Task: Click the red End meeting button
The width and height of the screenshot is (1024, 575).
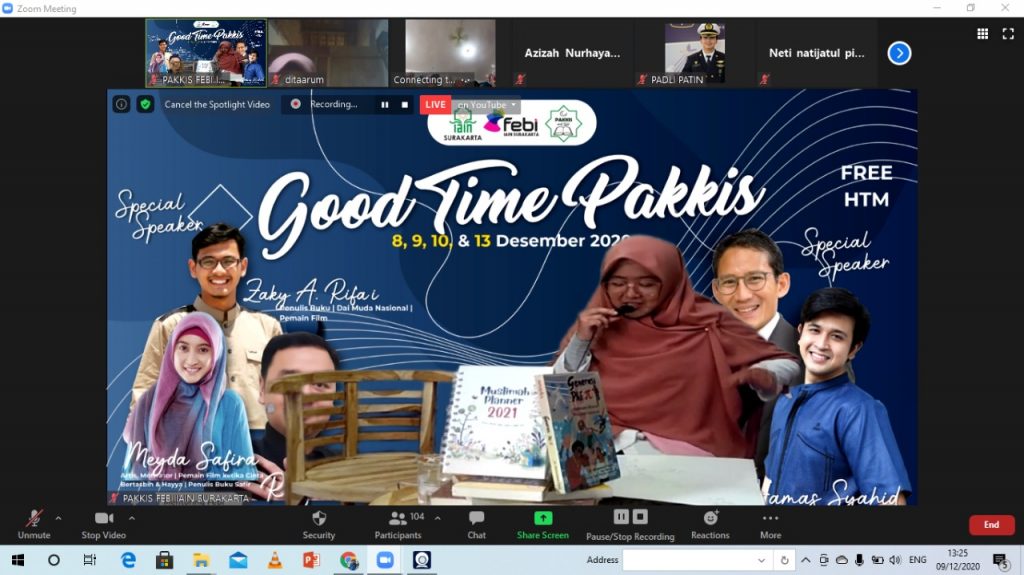Action: pyautogui.click(x=991, y=525)
